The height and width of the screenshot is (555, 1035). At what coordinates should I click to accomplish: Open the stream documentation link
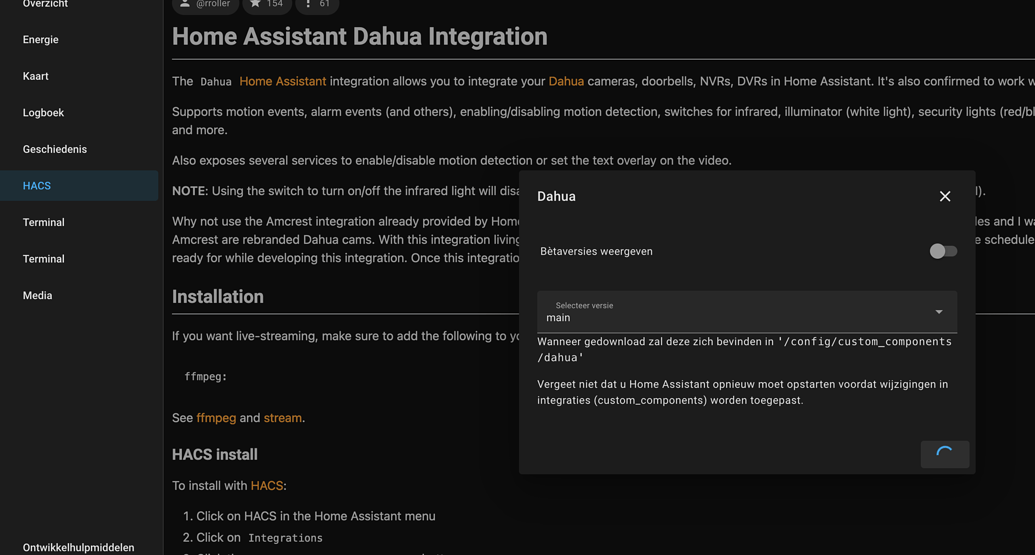pos(282,418)
